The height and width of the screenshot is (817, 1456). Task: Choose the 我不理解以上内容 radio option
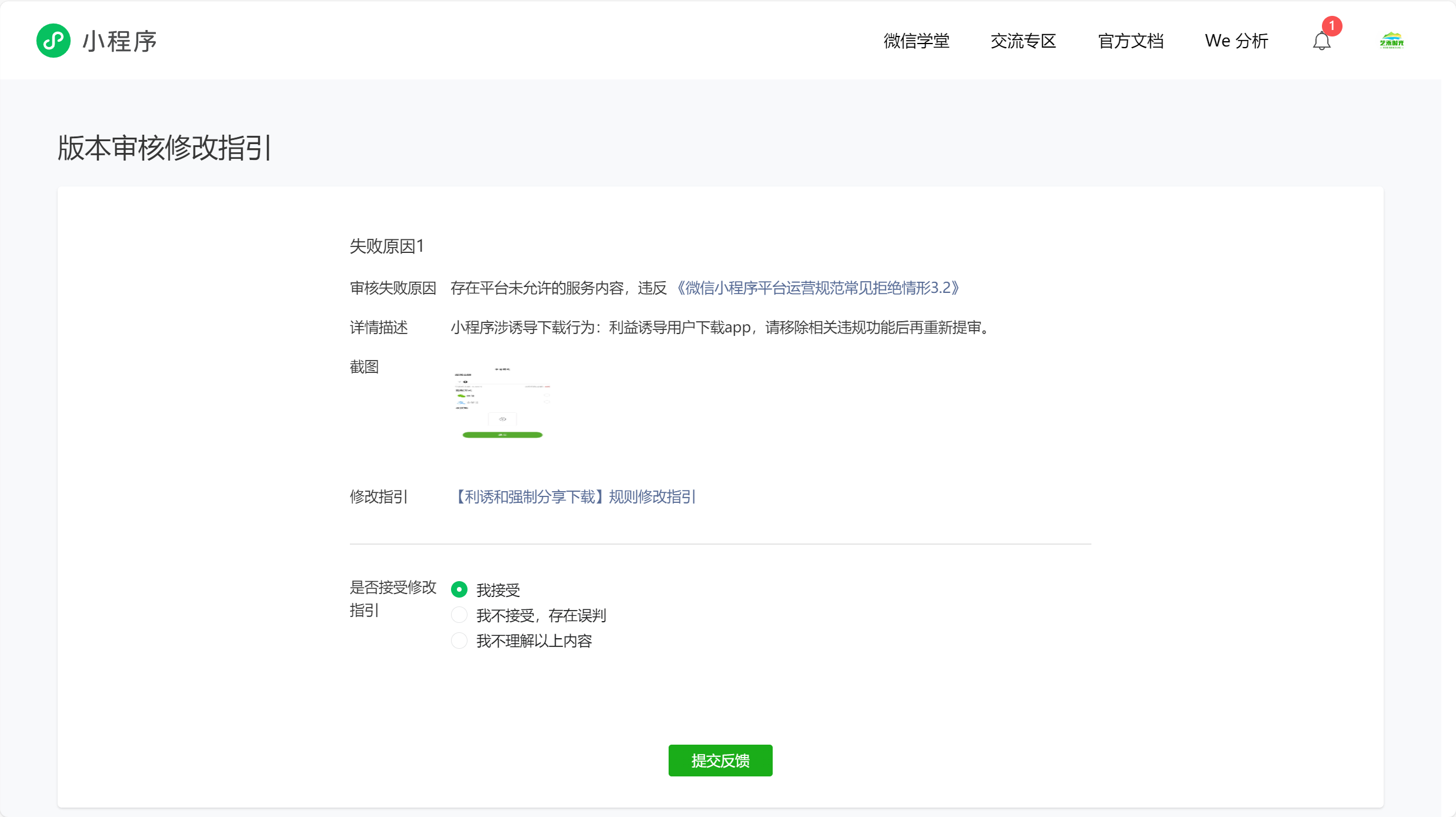[x=459, y=641]
